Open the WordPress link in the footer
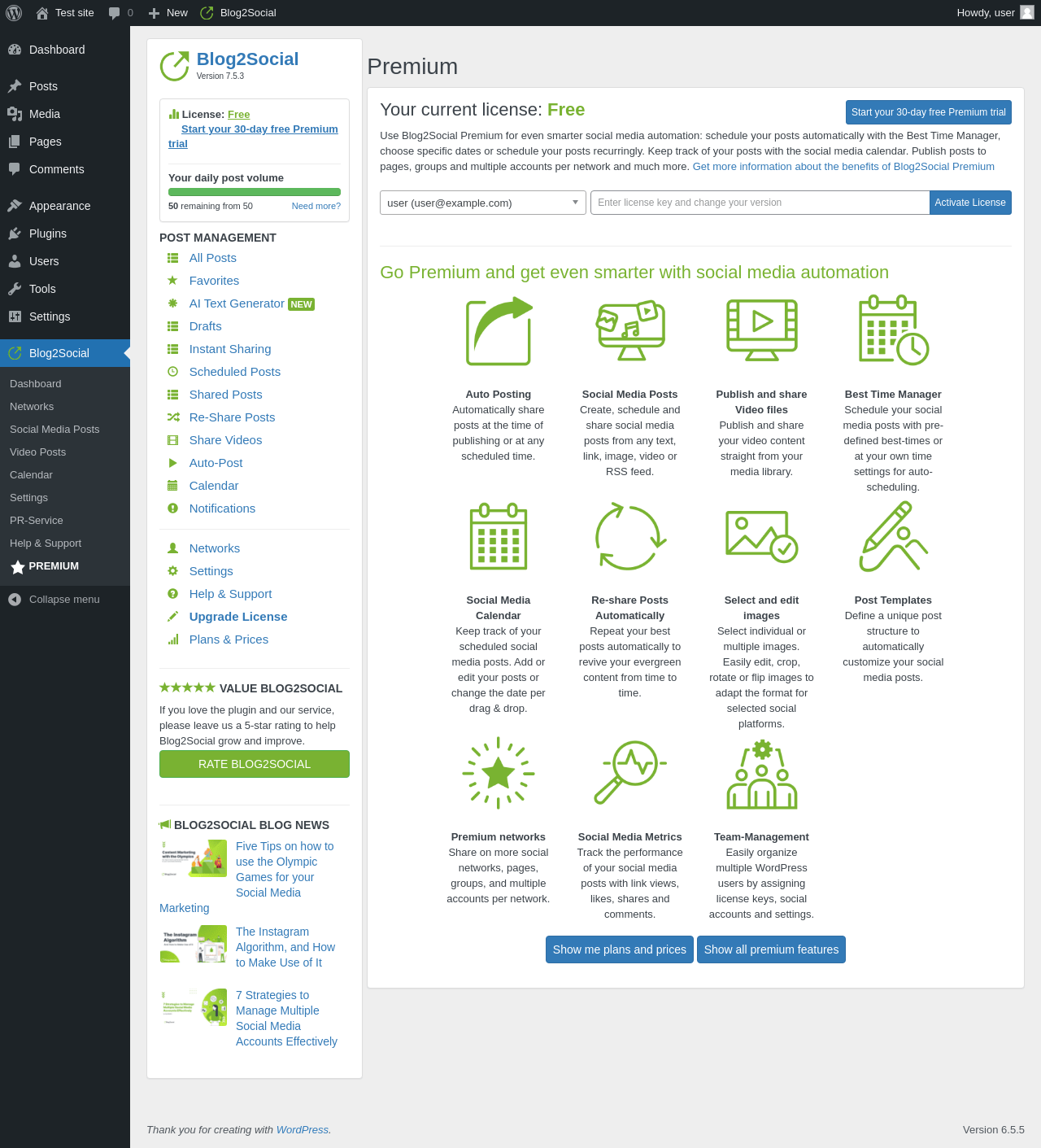The image size is (1041, 1148). coord(303,1129)
